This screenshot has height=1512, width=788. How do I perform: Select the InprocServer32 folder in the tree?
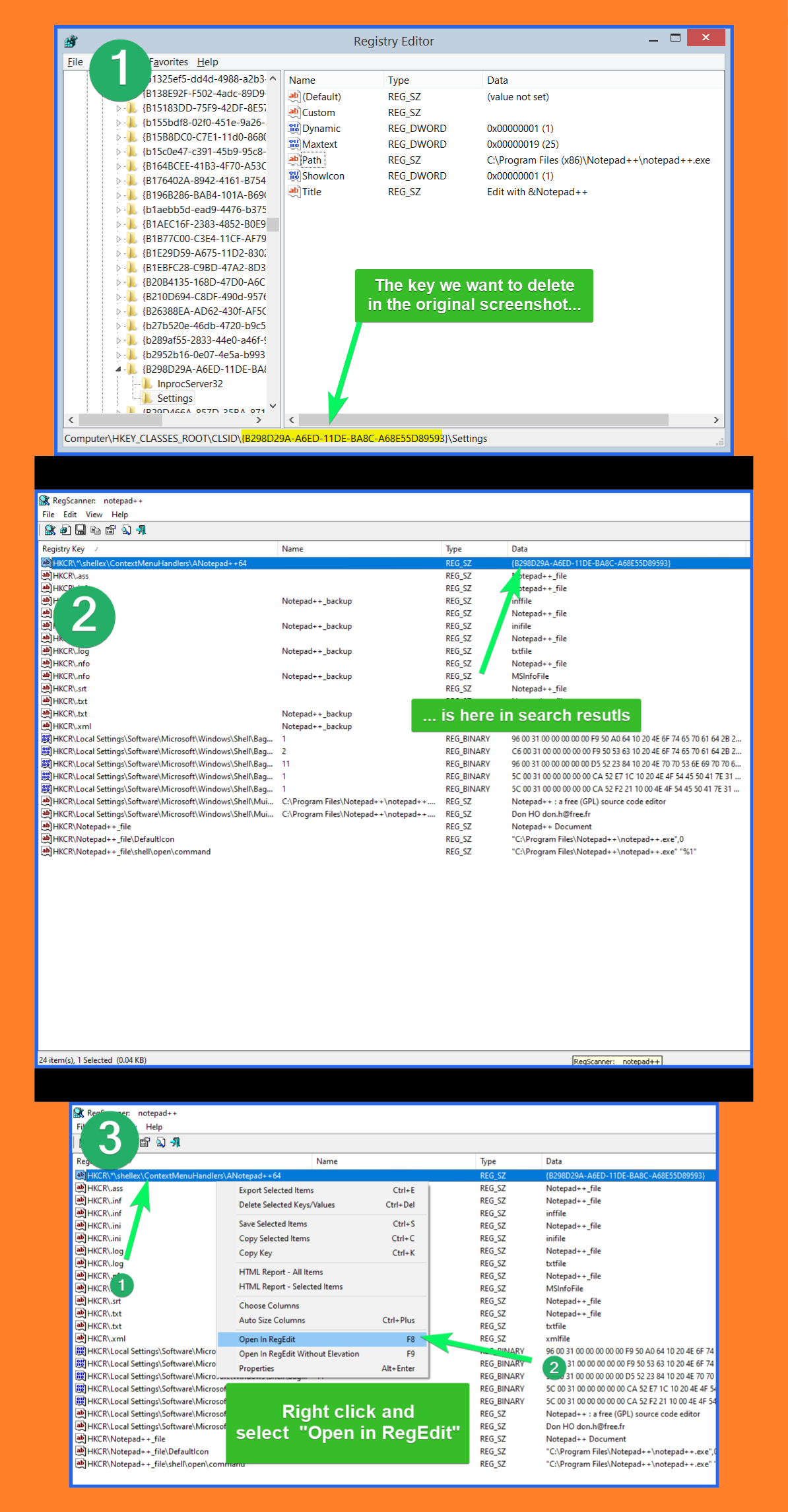(x=190, y=384)
